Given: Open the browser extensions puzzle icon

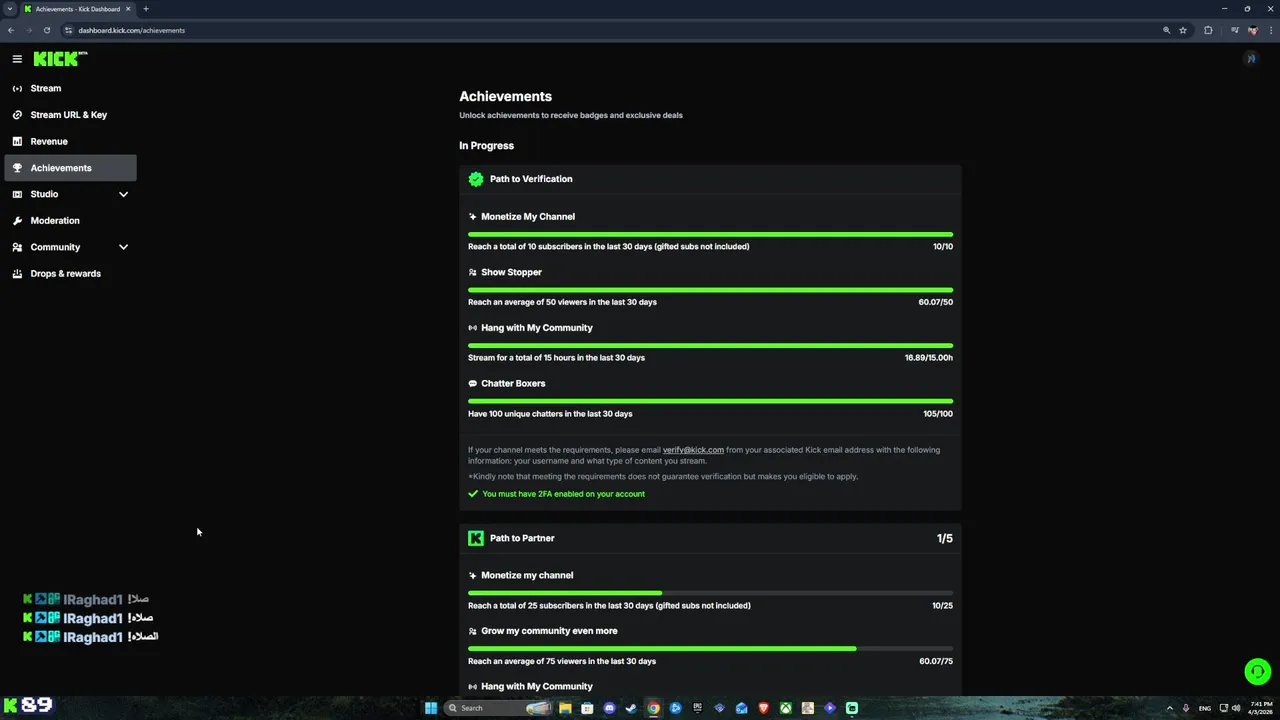Looking at the screenshot, I should [x=1208, y=30].
